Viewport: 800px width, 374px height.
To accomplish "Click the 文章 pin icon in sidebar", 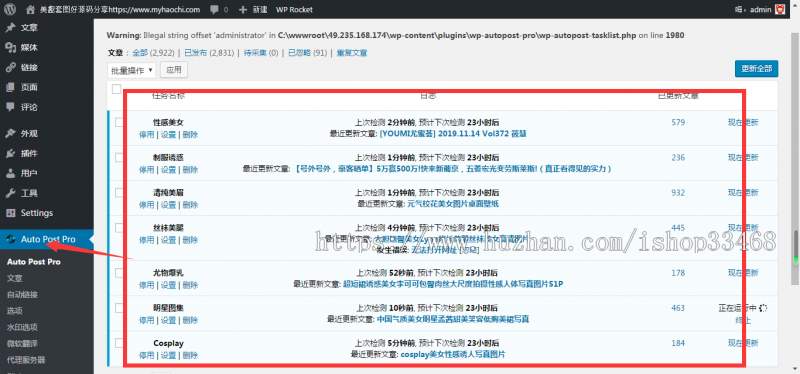I will (x=10, y=28).
